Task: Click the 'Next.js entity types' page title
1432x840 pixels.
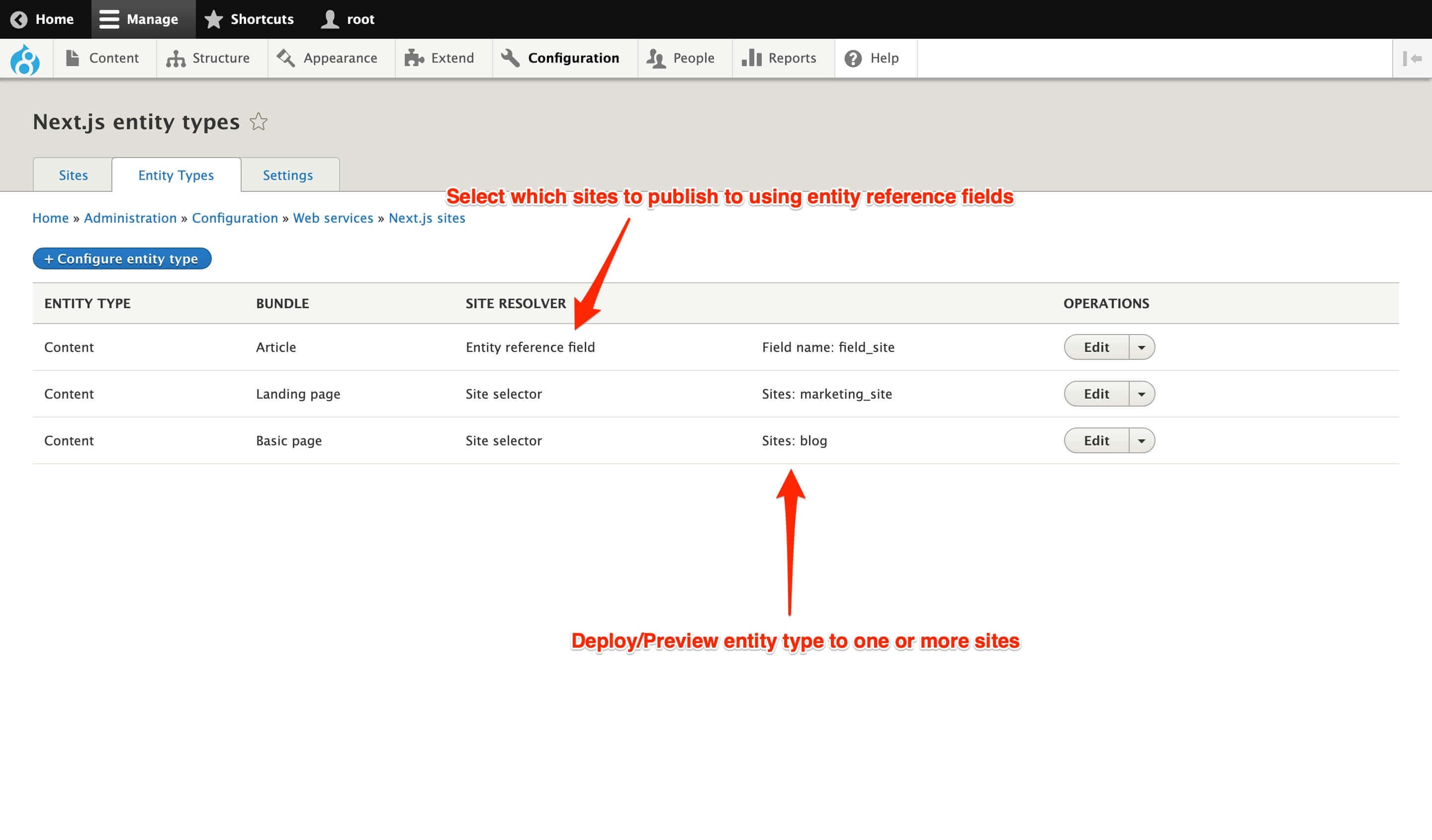Action: pyautogui.click(x=136, y=122)
